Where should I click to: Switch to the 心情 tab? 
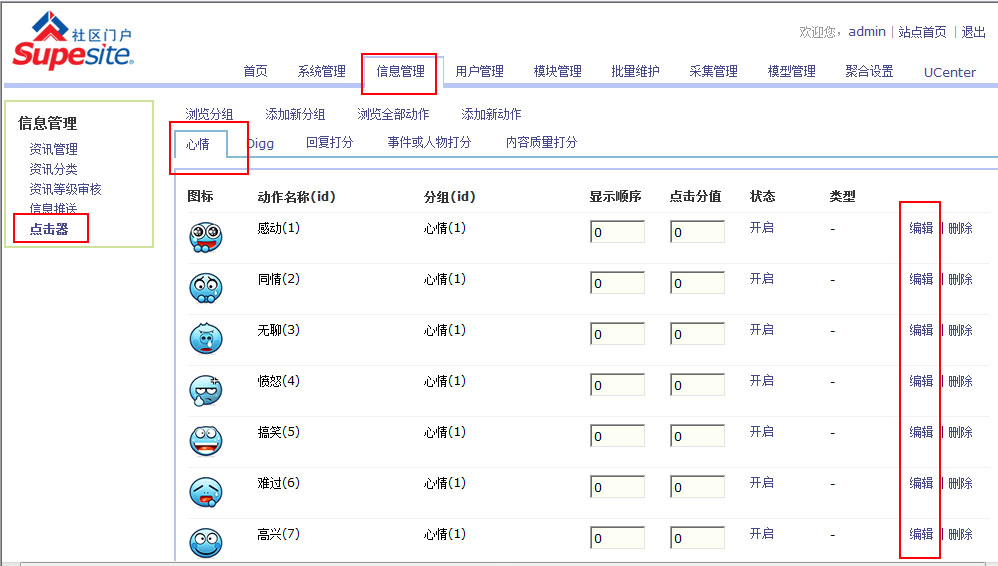point(201,145)
